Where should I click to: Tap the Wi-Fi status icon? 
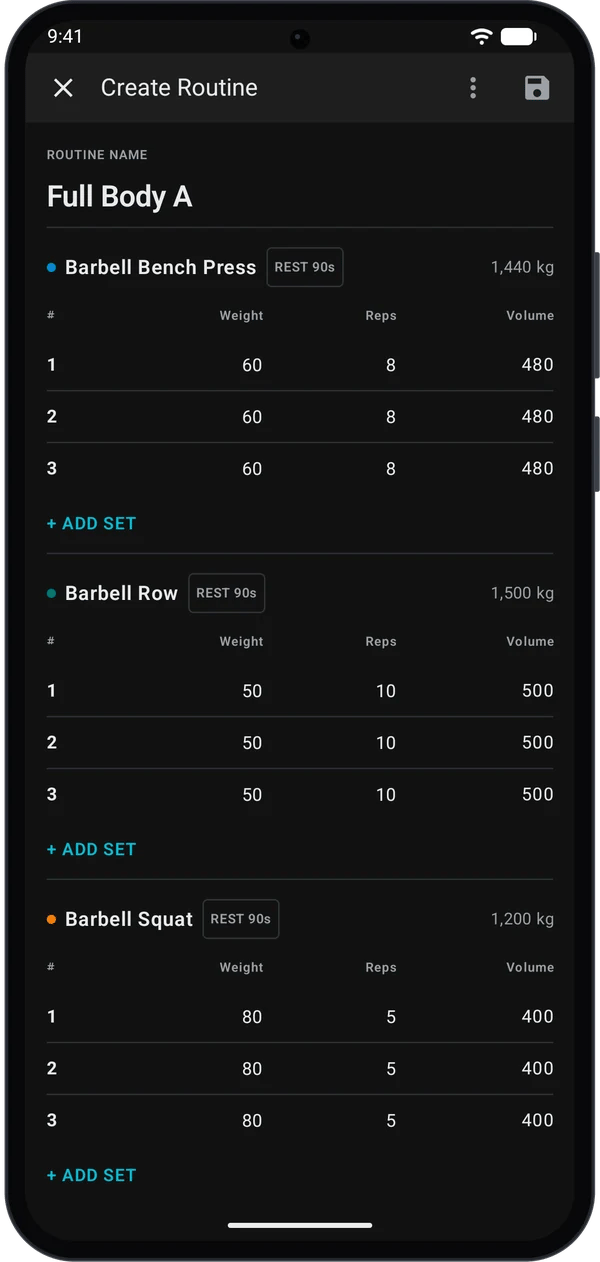482,37
